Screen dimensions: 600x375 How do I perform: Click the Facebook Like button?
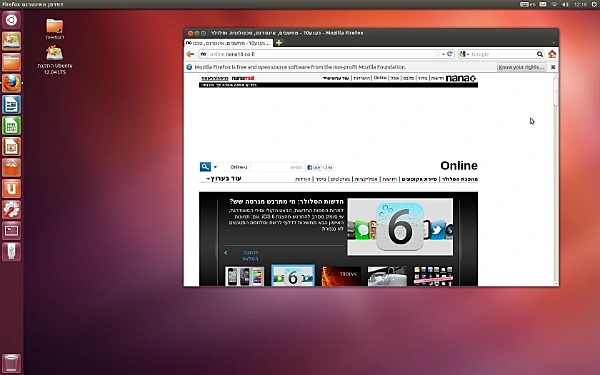pos(314,167)
